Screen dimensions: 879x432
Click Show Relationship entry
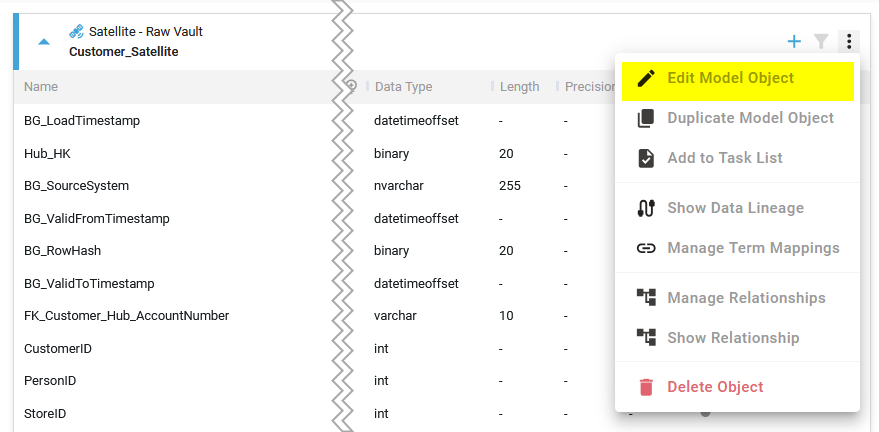(x=733, y=338)
